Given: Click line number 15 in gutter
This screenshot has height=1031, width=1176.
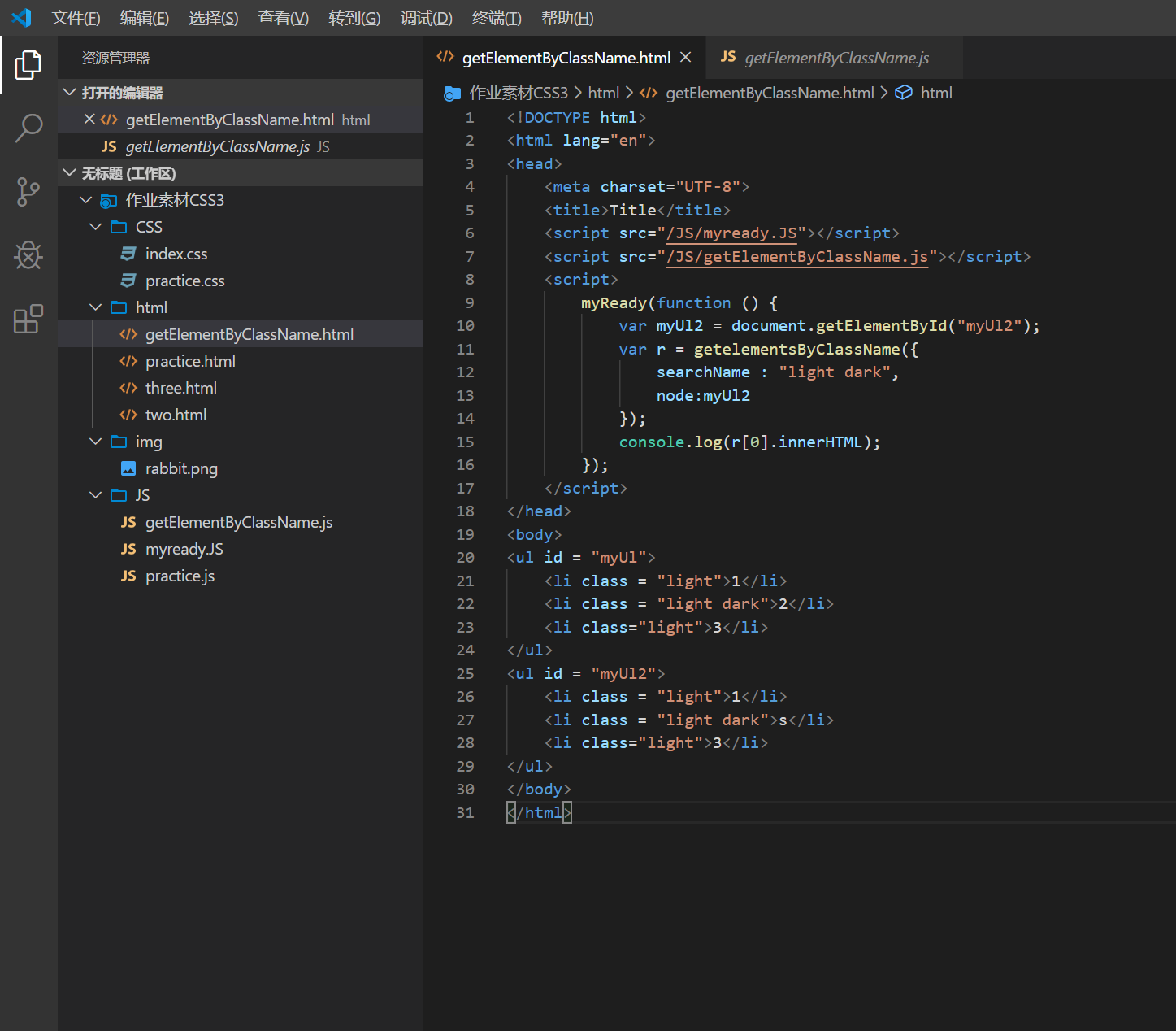Looking at the screenshot, I should click(x=465, y=442).
